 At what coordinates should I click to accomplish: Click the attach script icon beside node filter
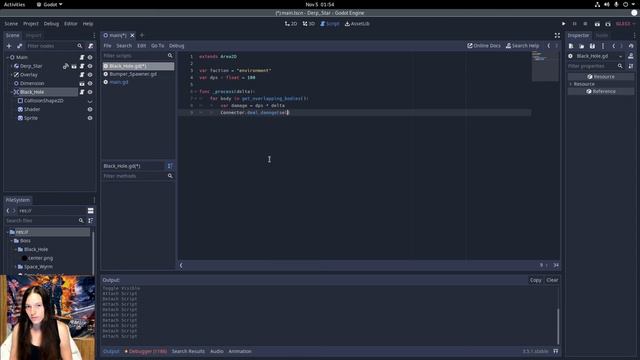(x=91, y=46)
